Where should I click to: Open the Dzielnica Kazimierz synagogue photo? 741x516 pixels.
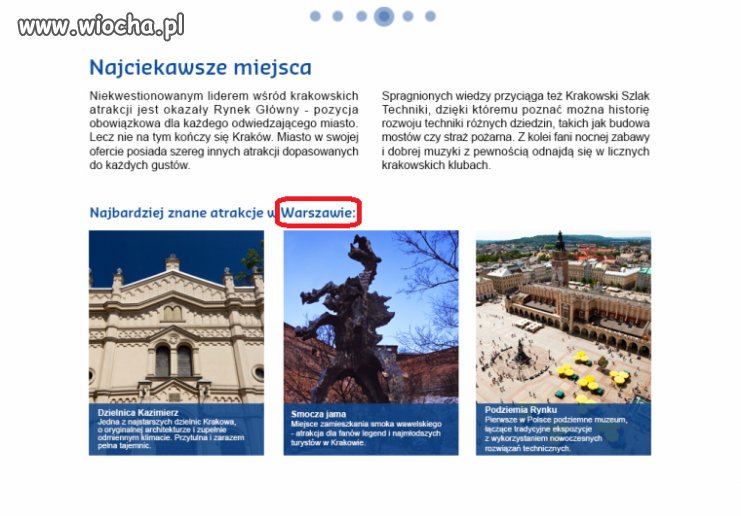176,317
